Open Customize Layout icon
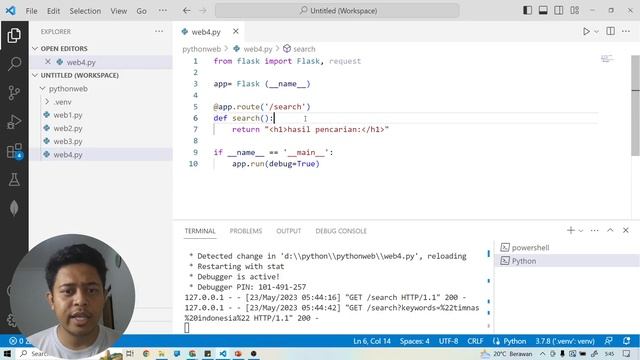 pos(575,11)
